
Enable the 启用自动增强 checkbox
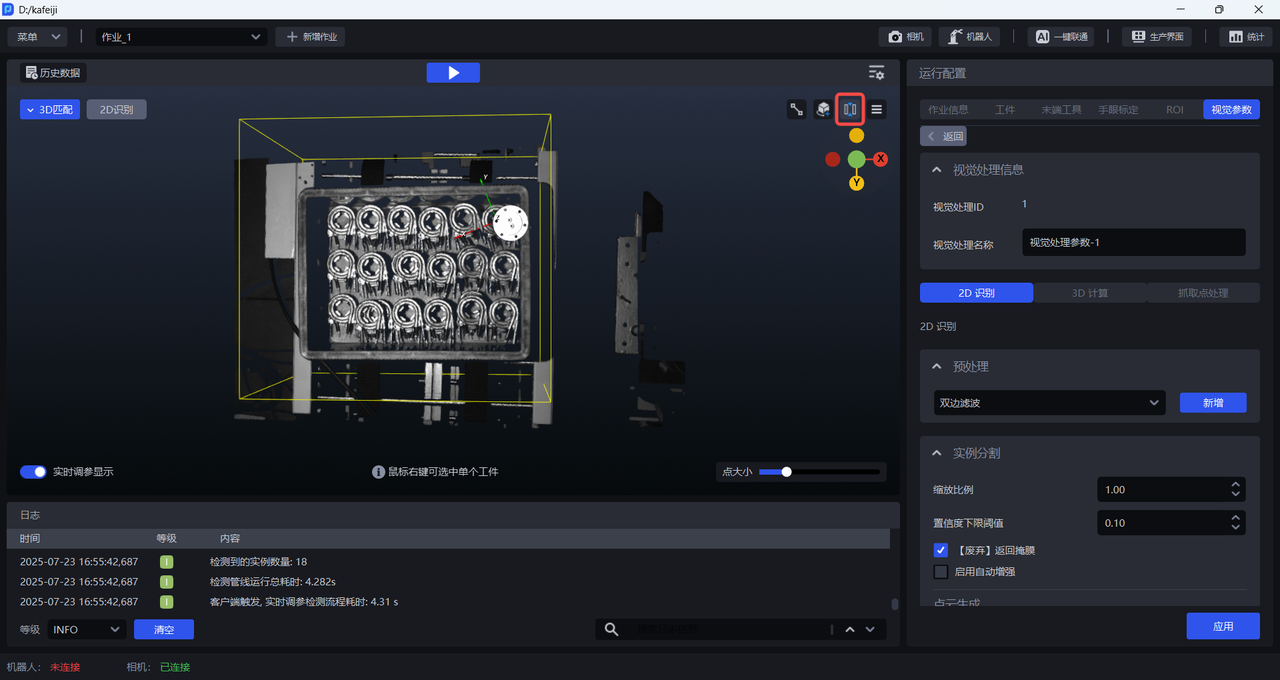(x=941, y=572)
